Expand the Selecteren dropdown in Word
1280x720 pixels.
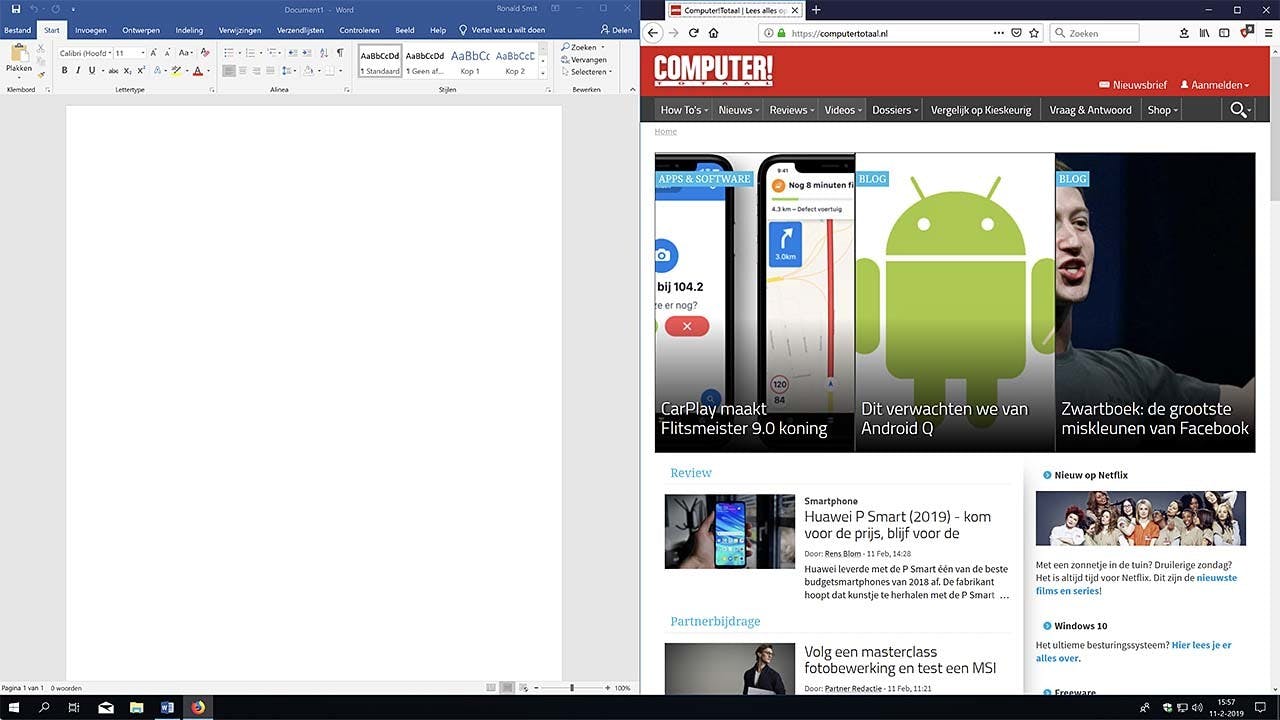(610, 72)
